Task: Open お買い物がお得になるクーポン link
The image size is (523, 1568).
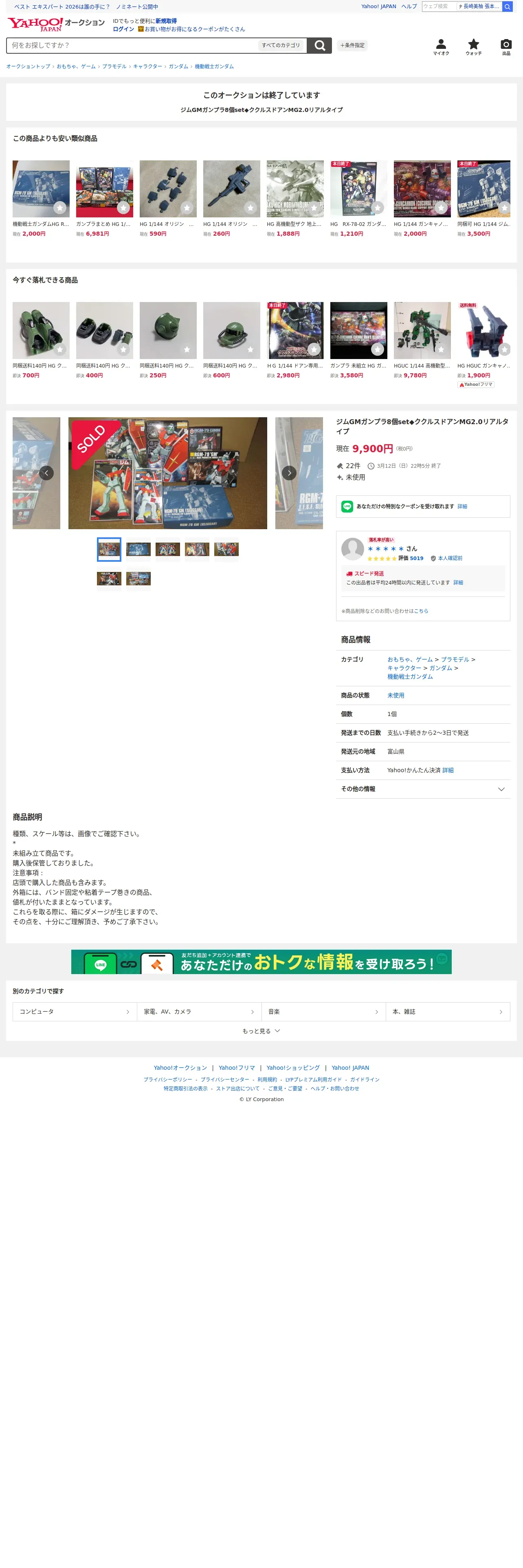Action: tap(194, 29)
